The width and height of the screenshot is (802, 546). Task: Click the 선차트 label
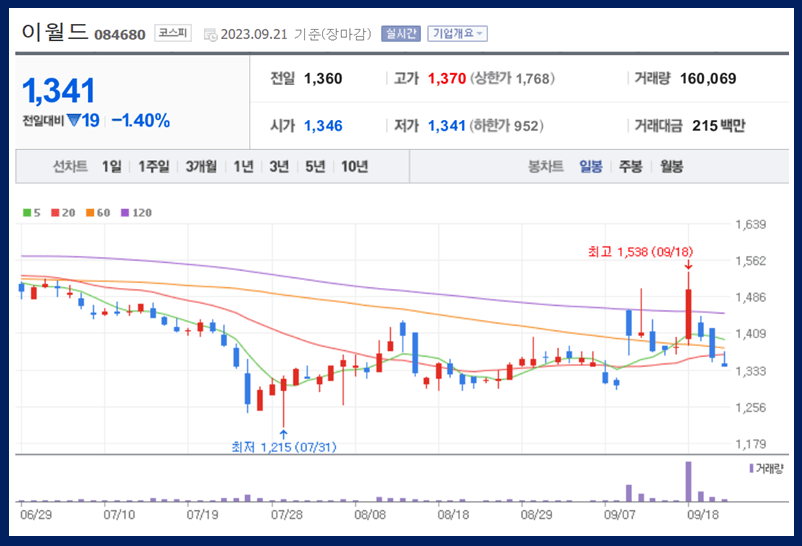(70, 166)
